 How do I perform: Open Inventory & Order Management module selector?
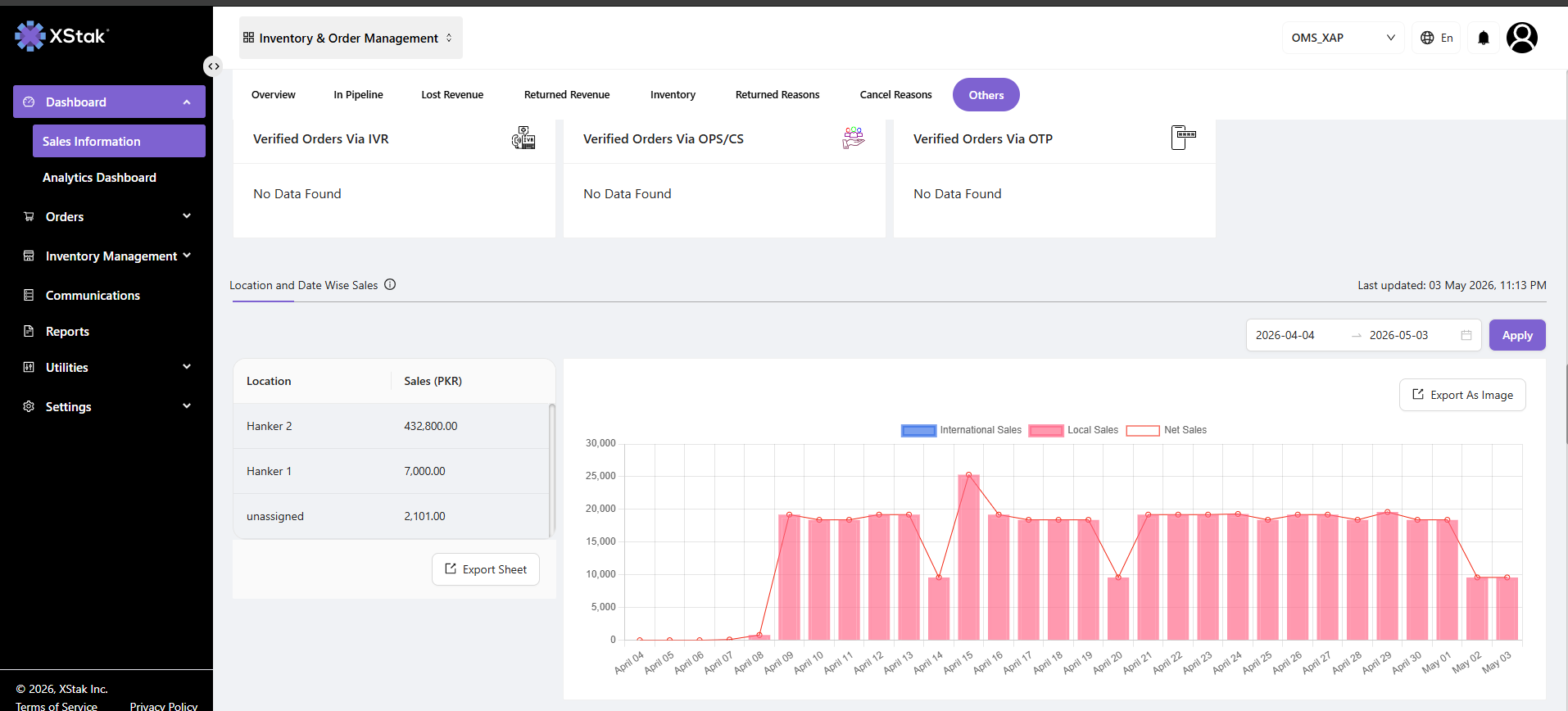click(351, 38)
